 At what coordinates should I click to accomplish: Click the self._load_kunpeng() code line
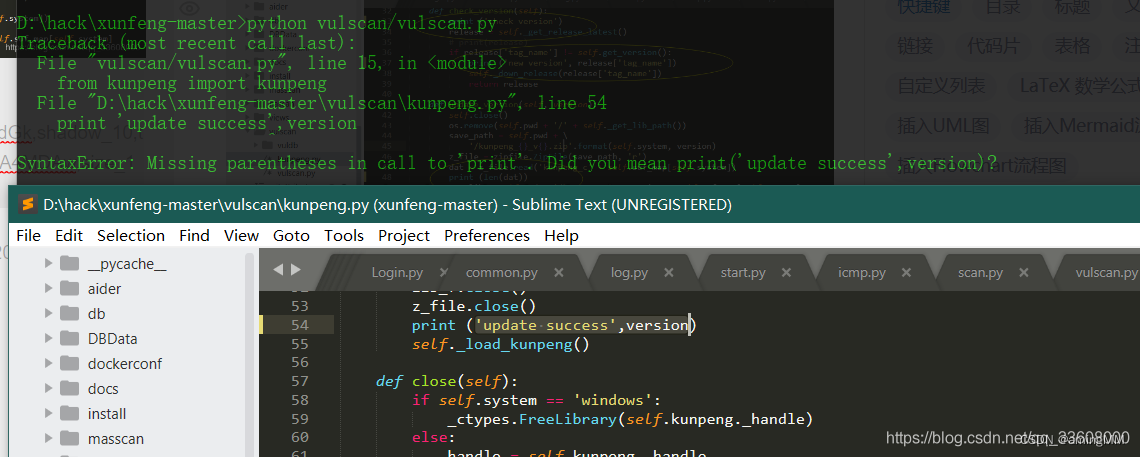tap(500, 344)
